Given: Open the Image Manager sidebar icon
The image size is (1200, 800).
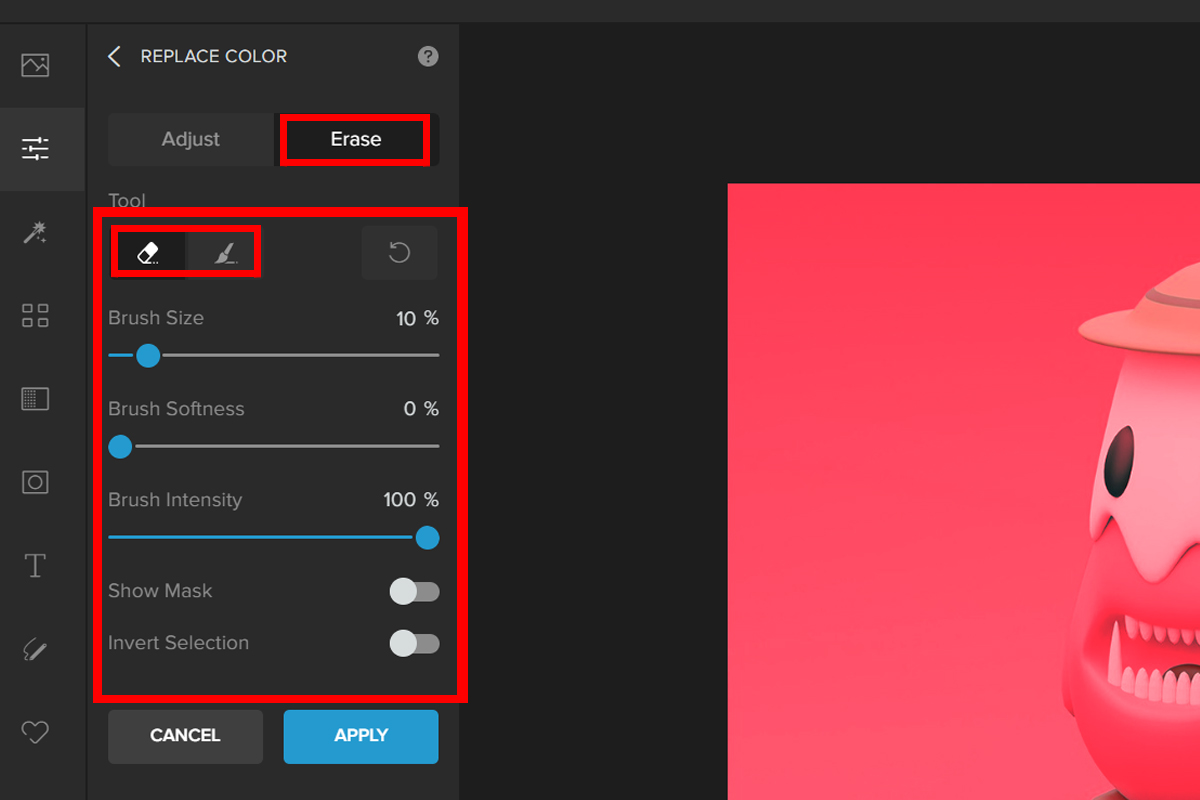Looking at the screenshot, I should click(35, 65).
